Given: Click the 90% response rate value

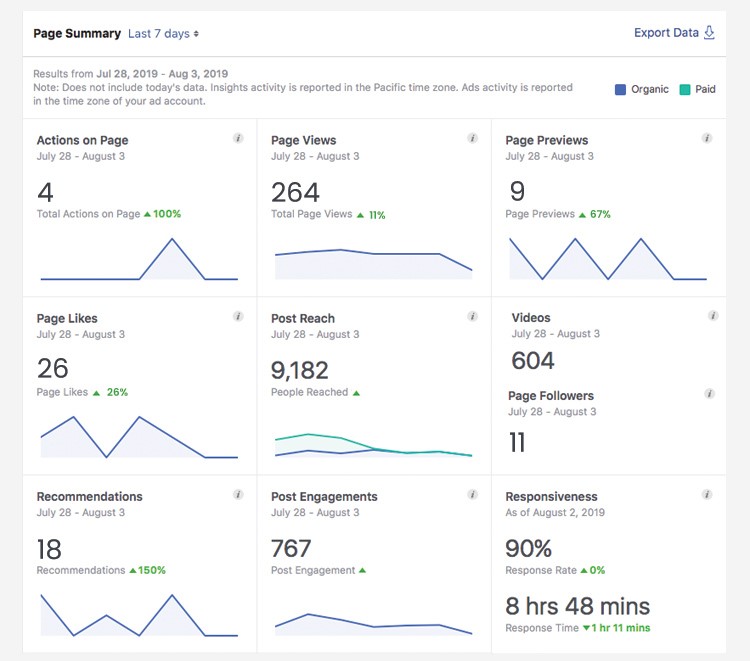Looking at the screenshot, I should pos(529,549).
